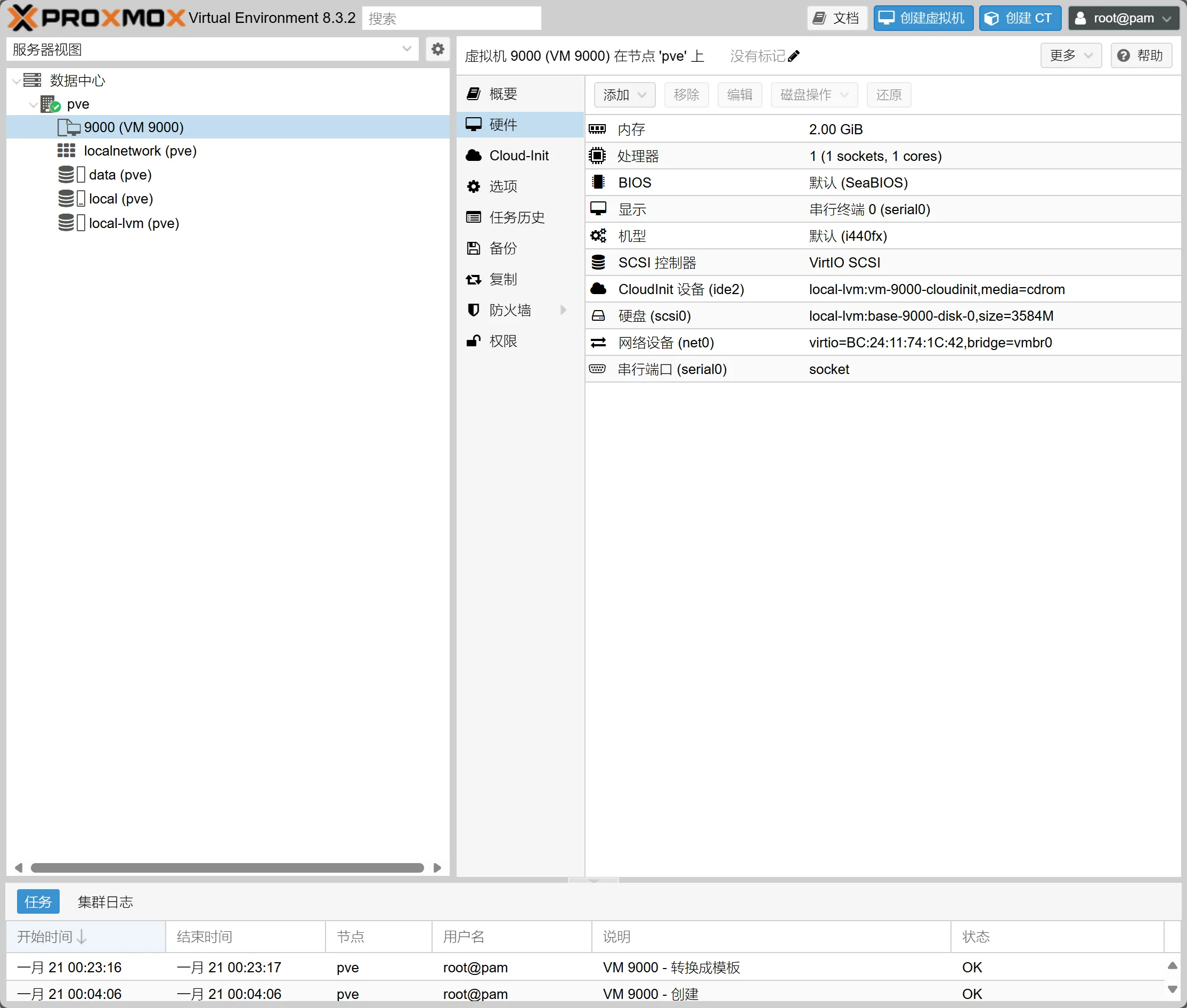
Task: Click the Create CT button
Action: 1020,18
